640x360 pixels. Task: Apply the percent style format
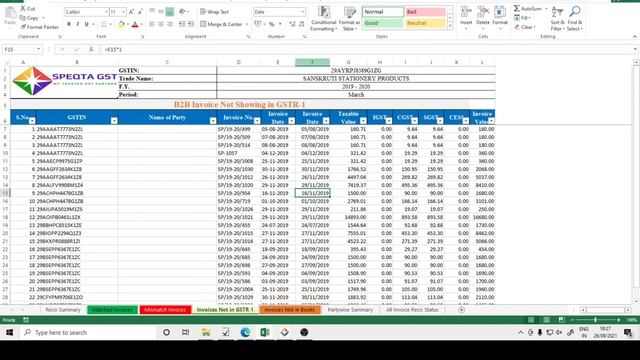click(x=271, y=24)
